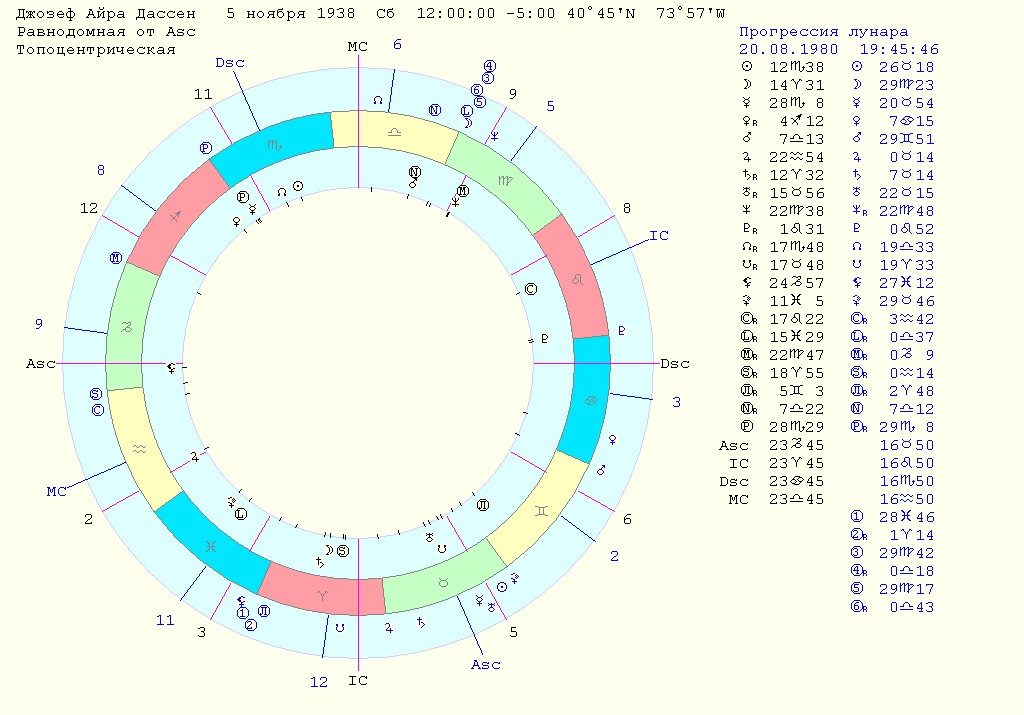
Task: Select the blue Asc label below the chart
Action: (485, 665)
